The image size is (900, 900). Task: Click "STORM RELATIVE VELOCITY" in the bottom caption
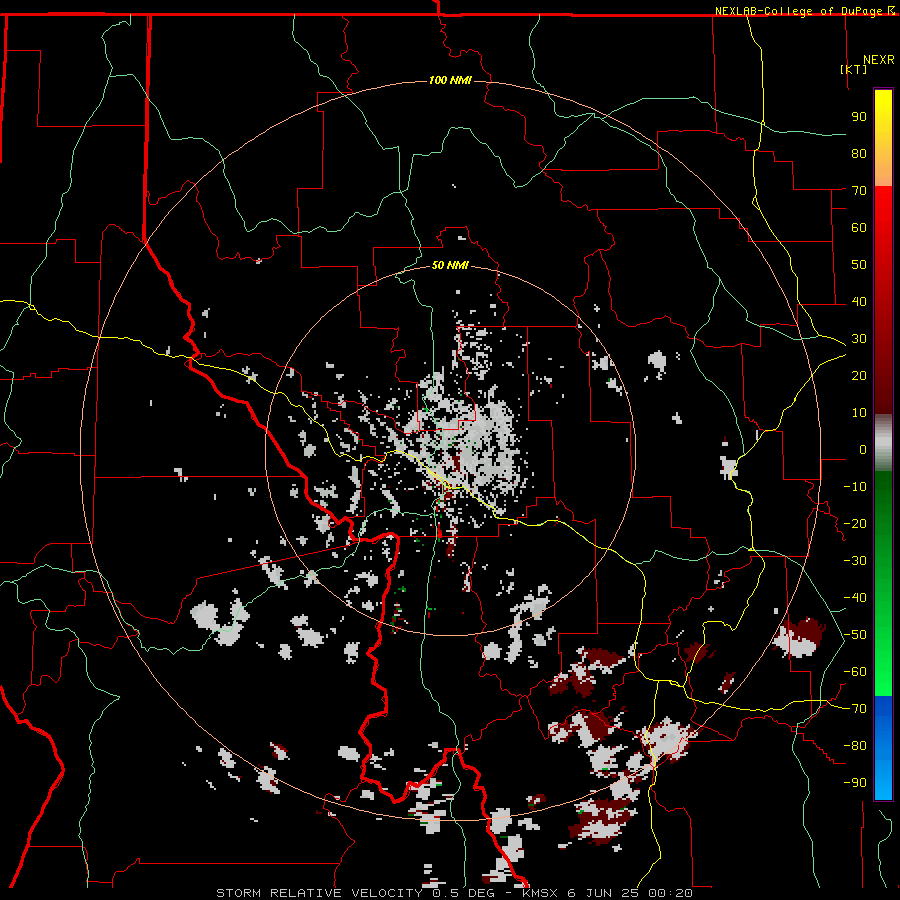pyautogui.click(x=320, y=893)
